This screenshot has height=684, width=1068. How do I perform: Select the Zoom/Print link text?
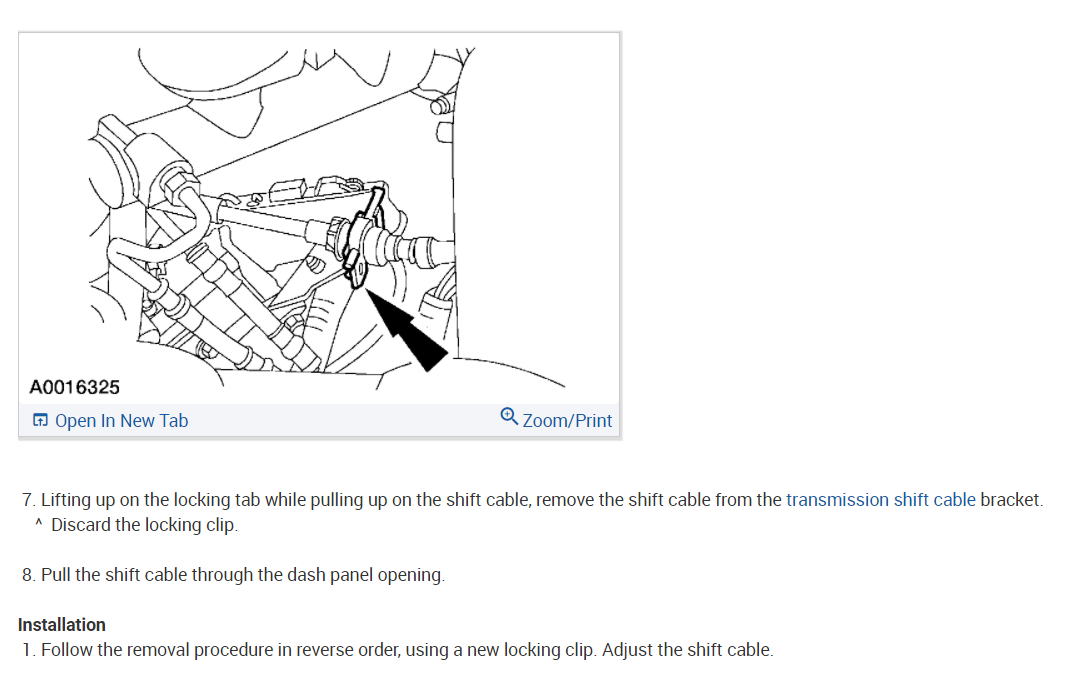pyautogui.click(x=567, y=421)
